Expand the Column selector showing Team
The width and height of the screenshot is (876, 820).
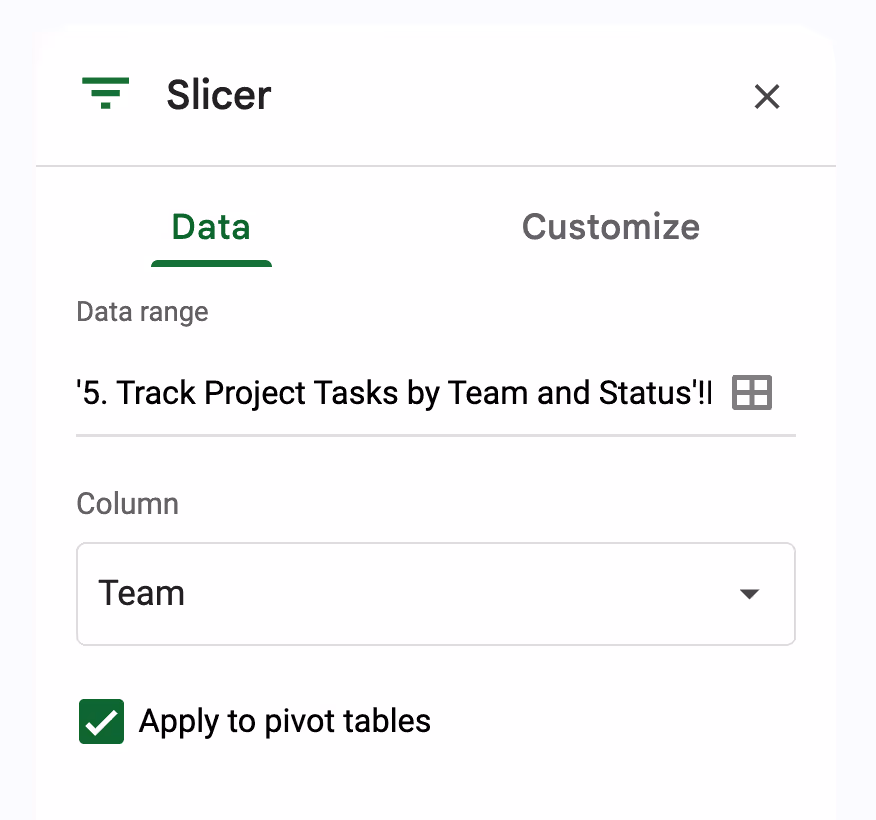[435, 593]
